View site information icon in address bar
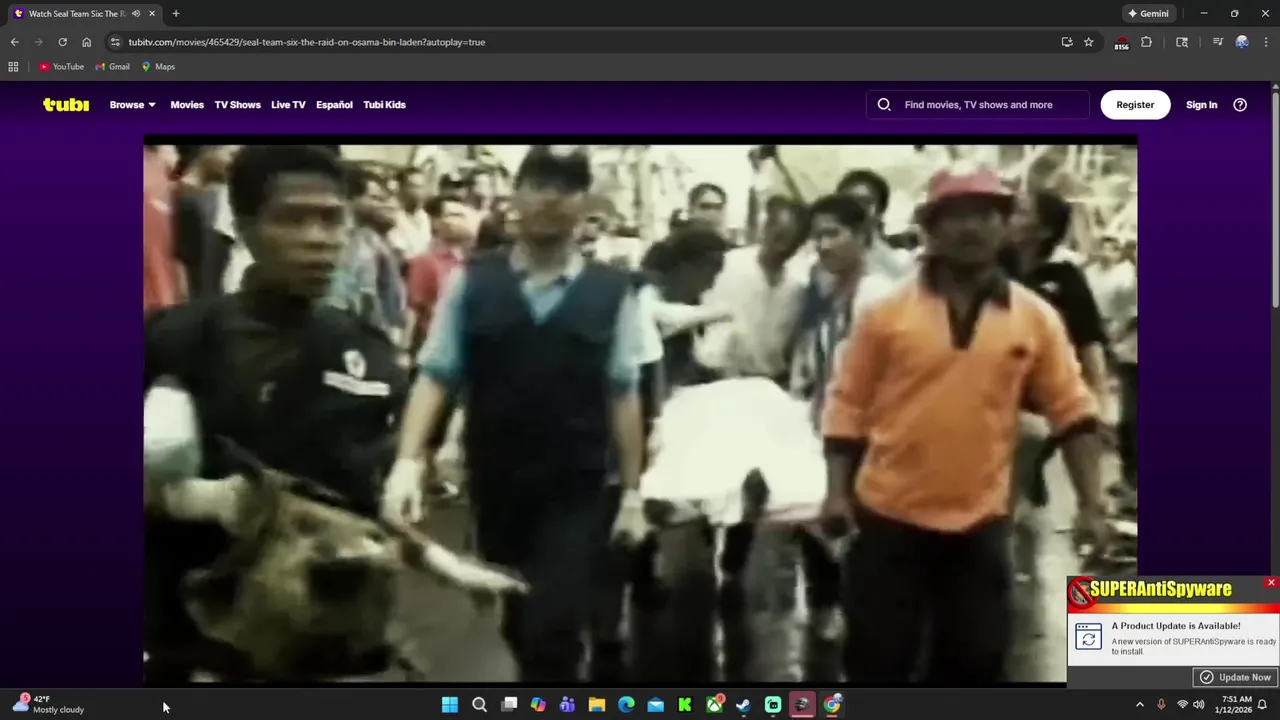 115,42
